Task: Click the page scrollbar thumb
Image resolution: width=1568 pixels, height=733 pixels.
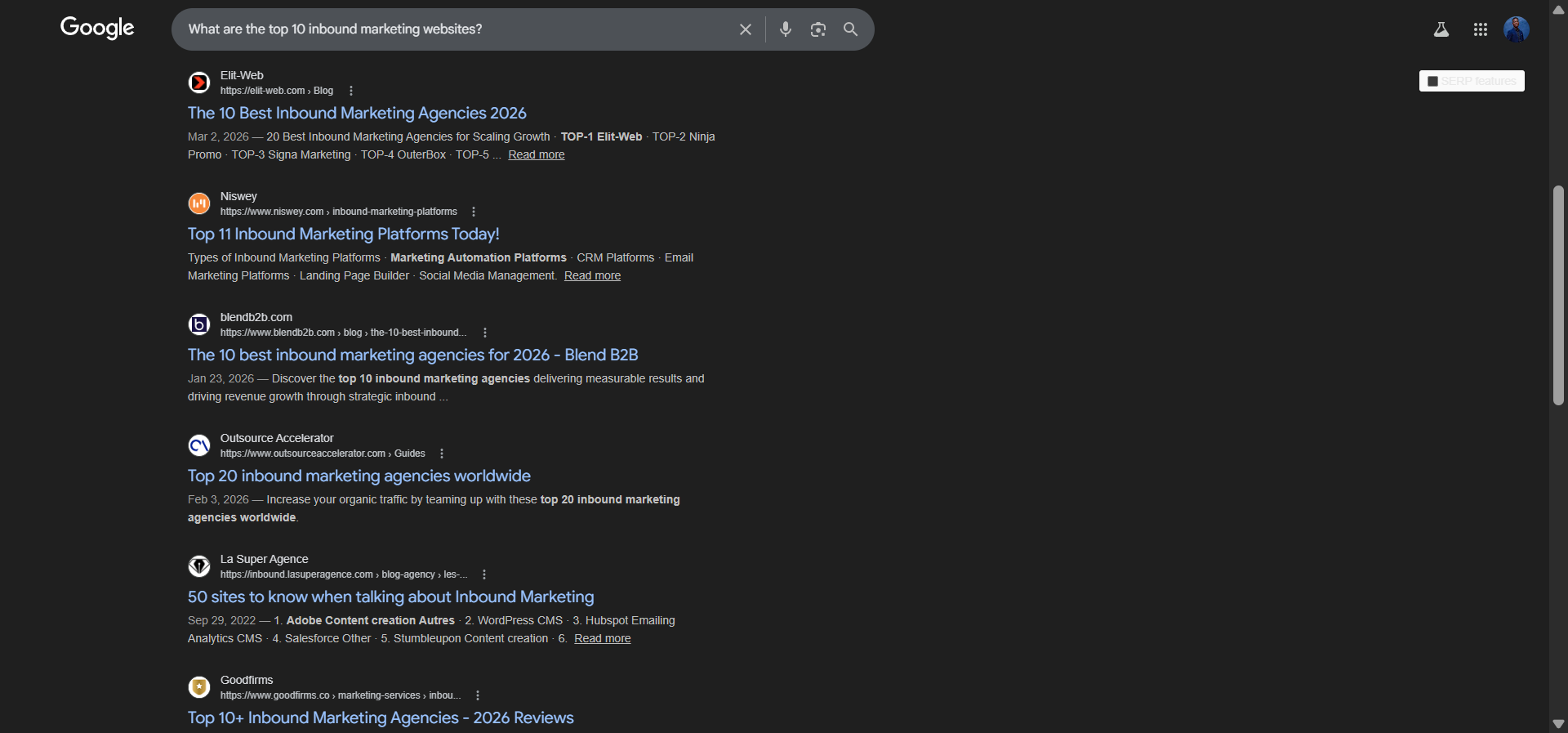Action: coord(1558,296)
